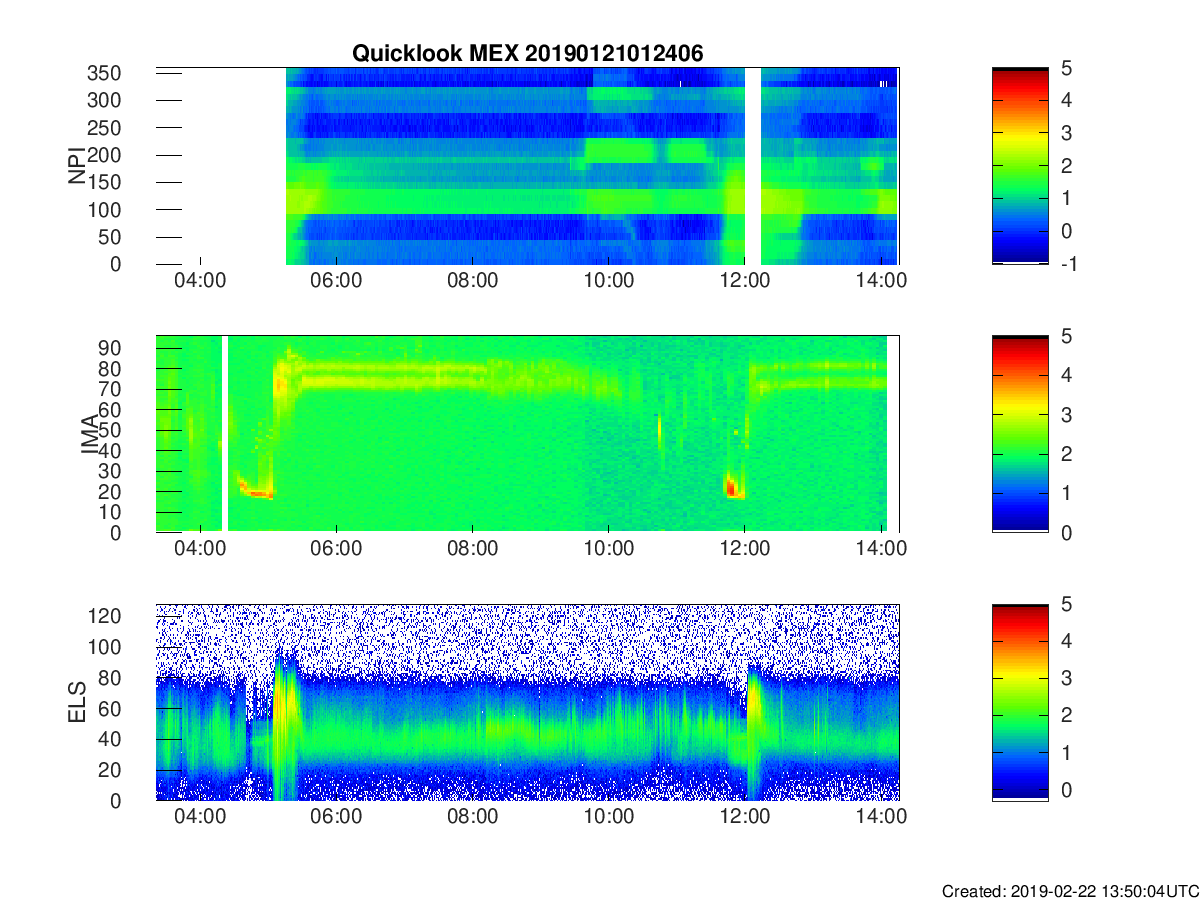This screenshot has width=1200, height=900.
Task: Click the '12:00' tick label under IMA plot
Action: (745, 551)
